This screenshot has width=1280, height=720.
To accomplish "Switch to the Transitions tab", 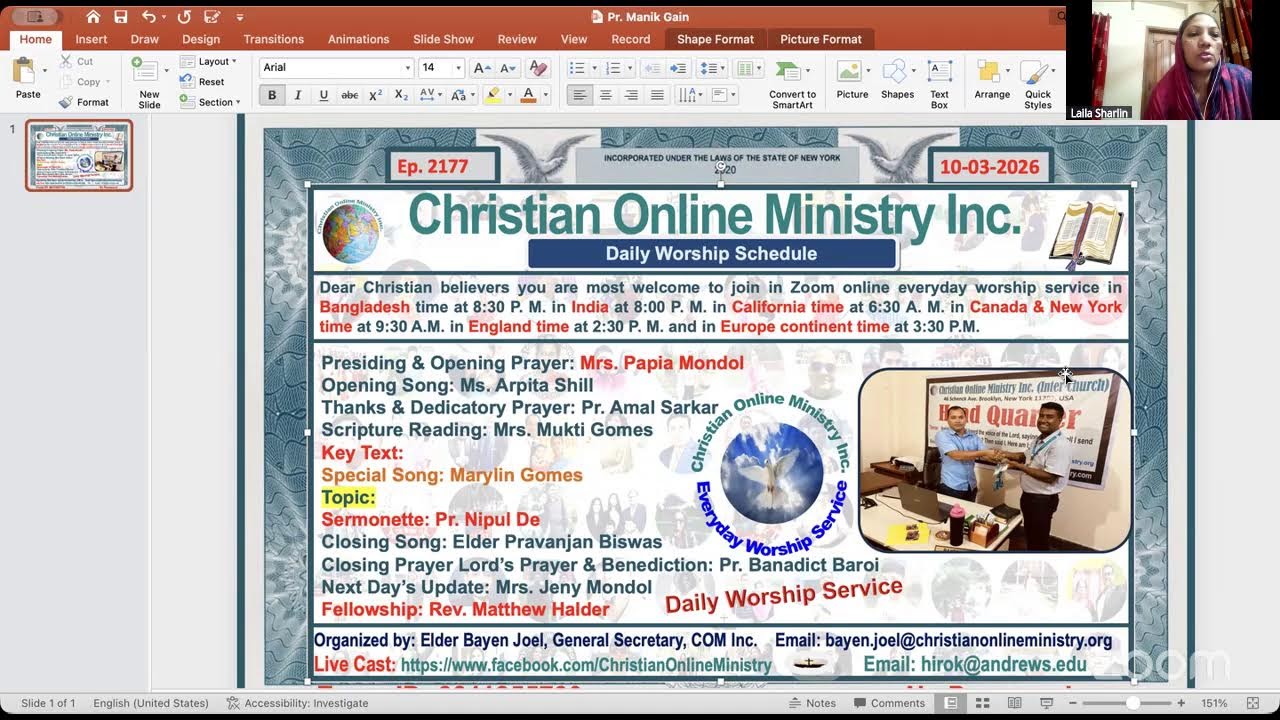I will coord(273,39).
